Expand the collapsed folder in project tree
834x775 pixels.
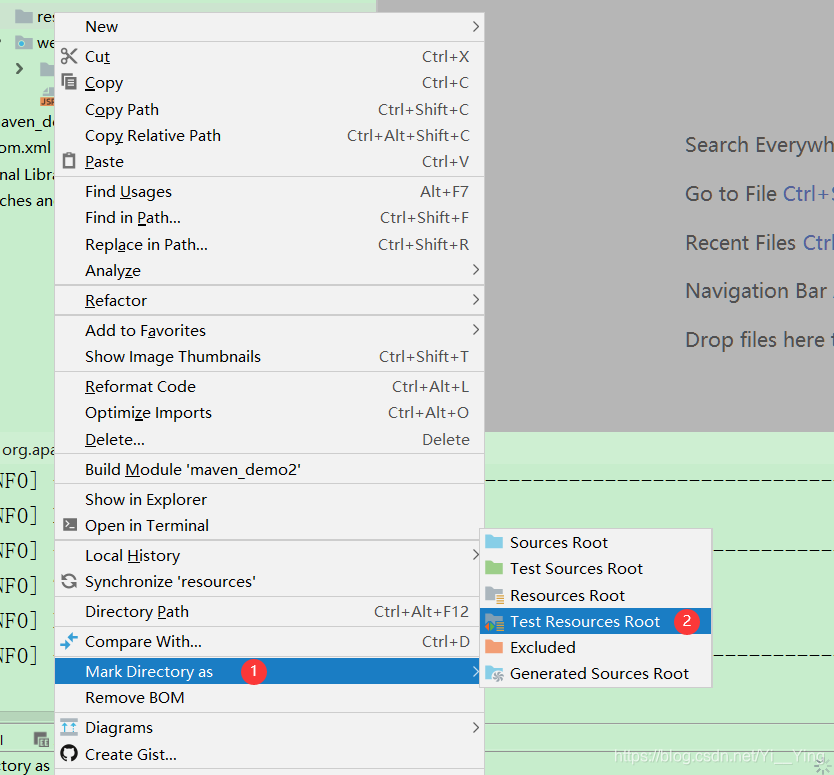click(x=20, y=69)
